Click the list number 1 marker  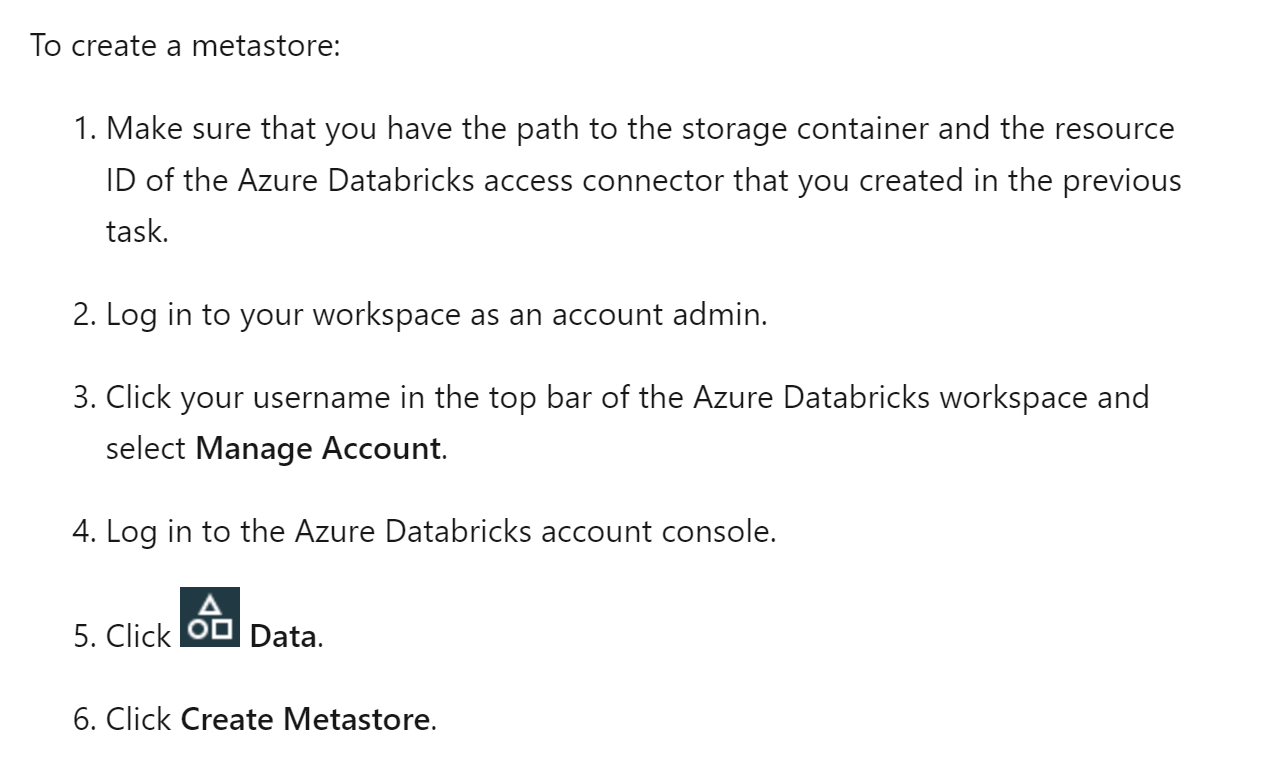tap(84, 128)
